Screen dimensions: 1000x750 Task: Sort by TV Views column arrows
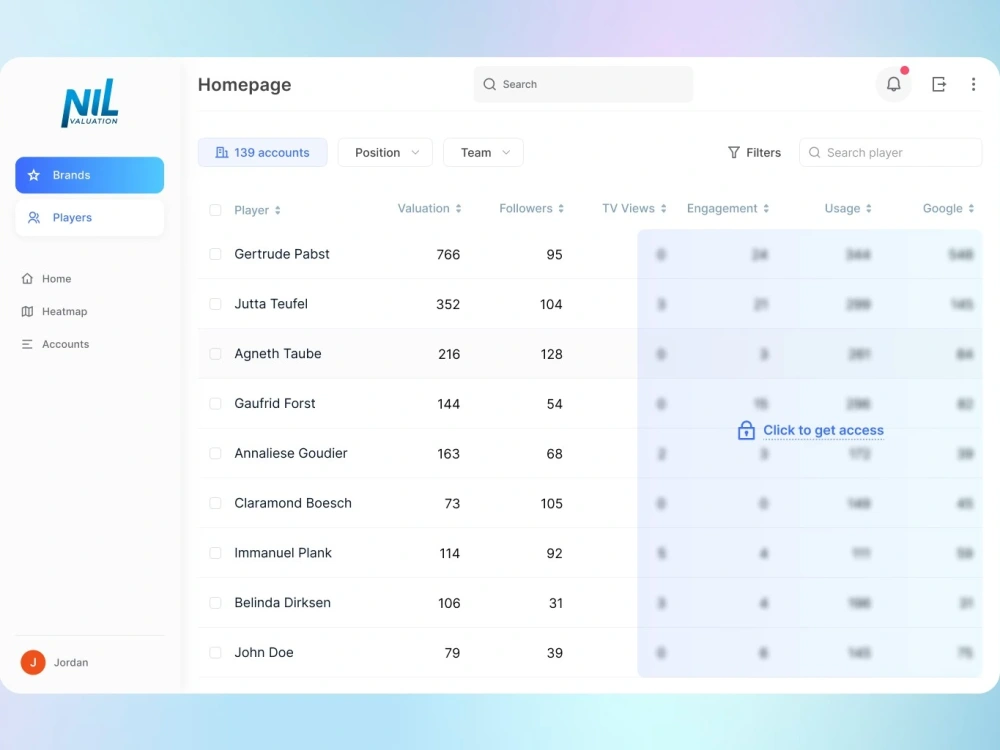tap(663, 209)
